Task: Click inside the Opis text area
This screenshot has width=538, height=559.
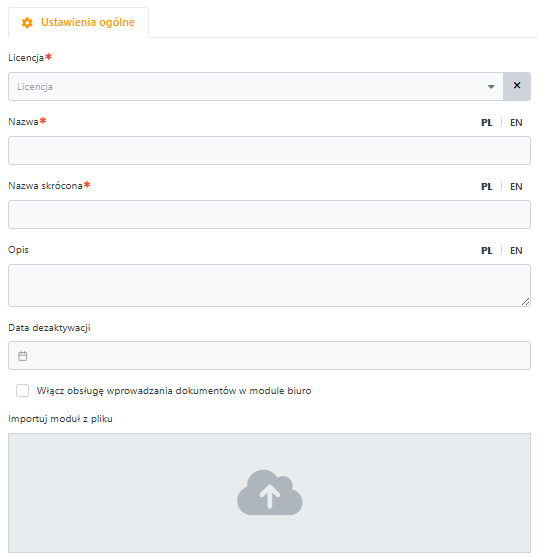Action: (270, 285)
